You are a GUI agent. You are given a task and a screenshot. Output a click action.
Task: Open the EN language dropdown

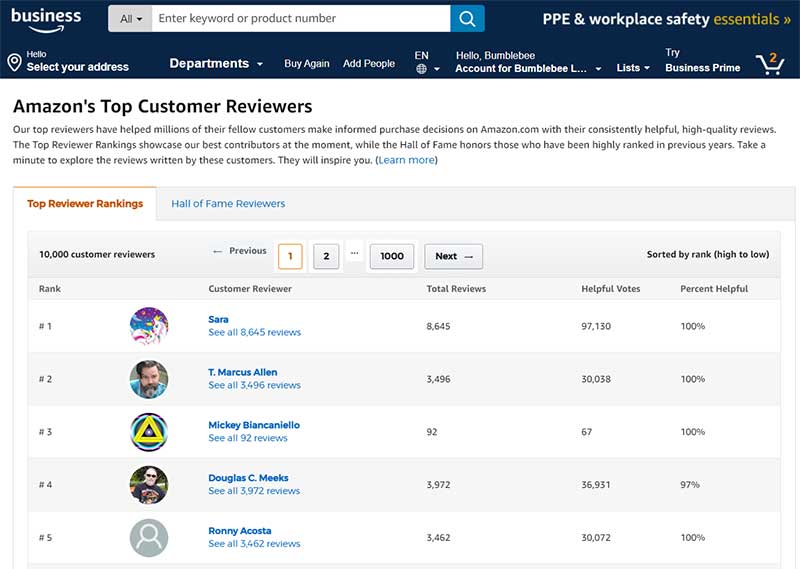tap(427, 62)
